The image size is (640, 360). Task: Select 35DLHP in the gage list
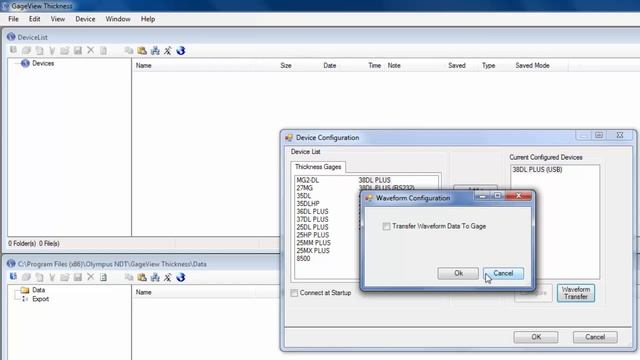[x=308, y=204]
